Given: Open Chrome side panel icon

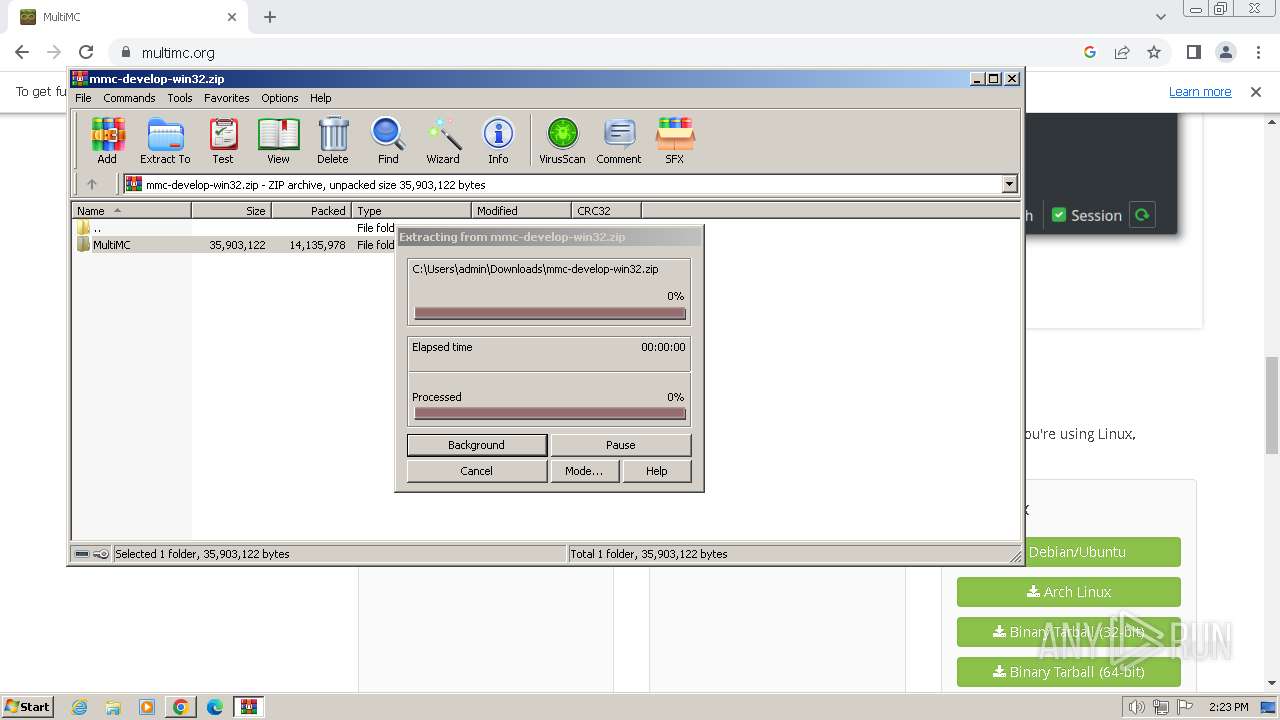Looking at the screenshot, I should click(1193, 52).
